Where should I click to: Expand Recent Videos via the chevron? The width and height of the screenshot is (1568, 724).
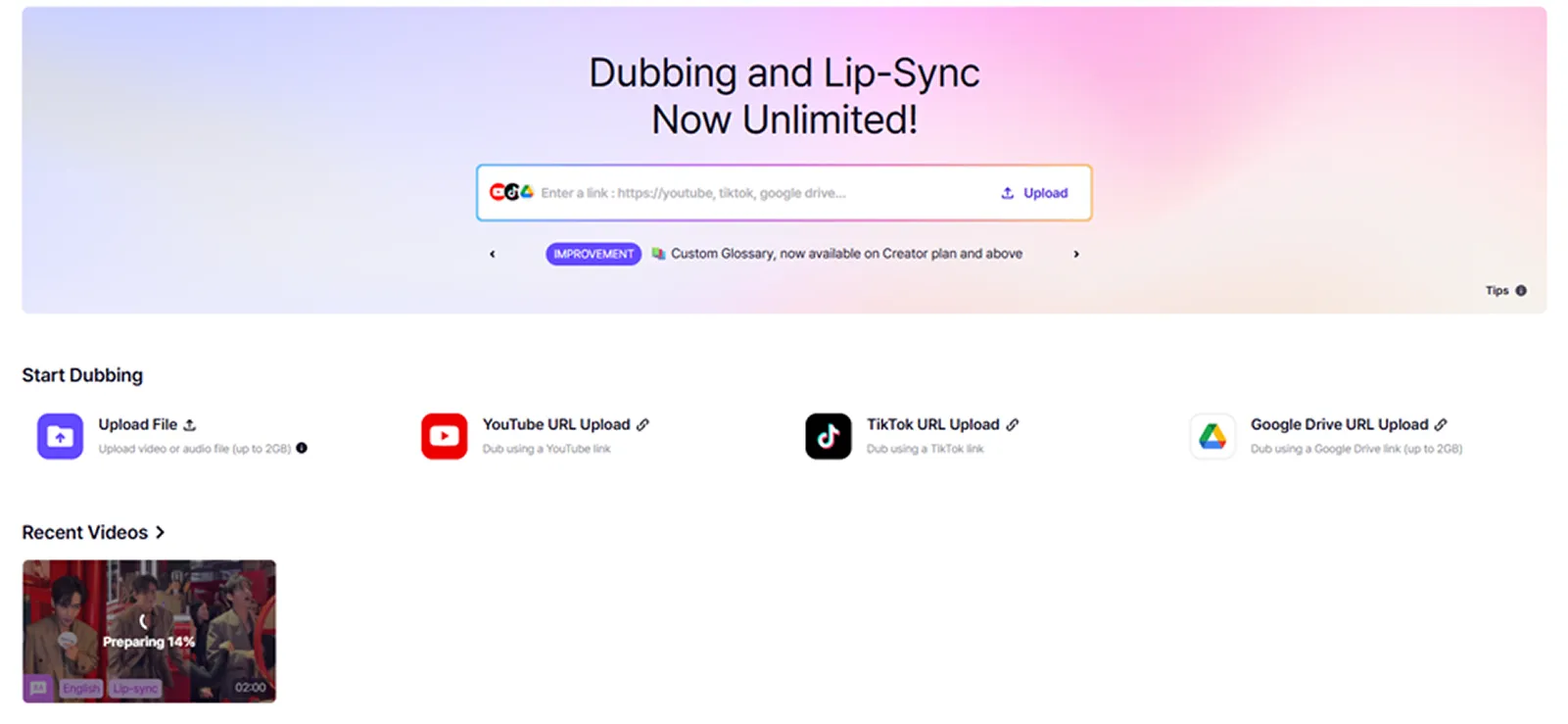click(160, 532)
